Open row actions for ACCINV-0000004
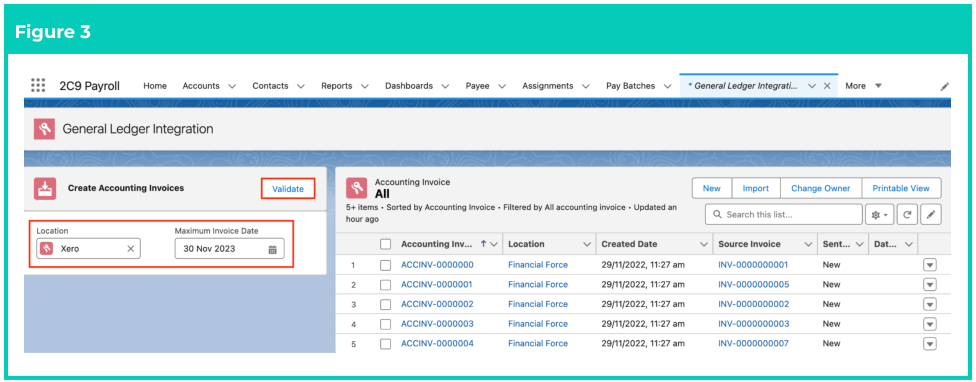976x382 pixels. 930,344
